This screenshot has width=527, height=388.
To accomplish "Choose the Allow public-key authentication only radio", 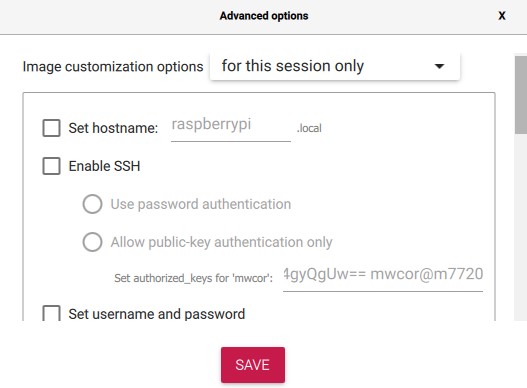I will [x=92, y=242].
